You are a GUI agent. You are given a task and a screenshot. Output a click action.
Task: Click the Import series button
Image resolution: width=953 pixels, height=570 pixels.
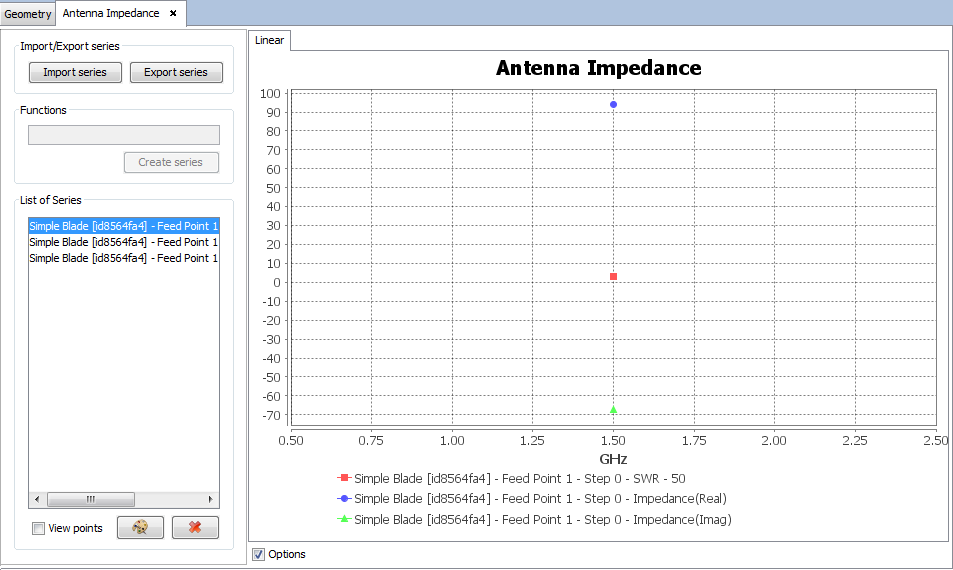75,72
